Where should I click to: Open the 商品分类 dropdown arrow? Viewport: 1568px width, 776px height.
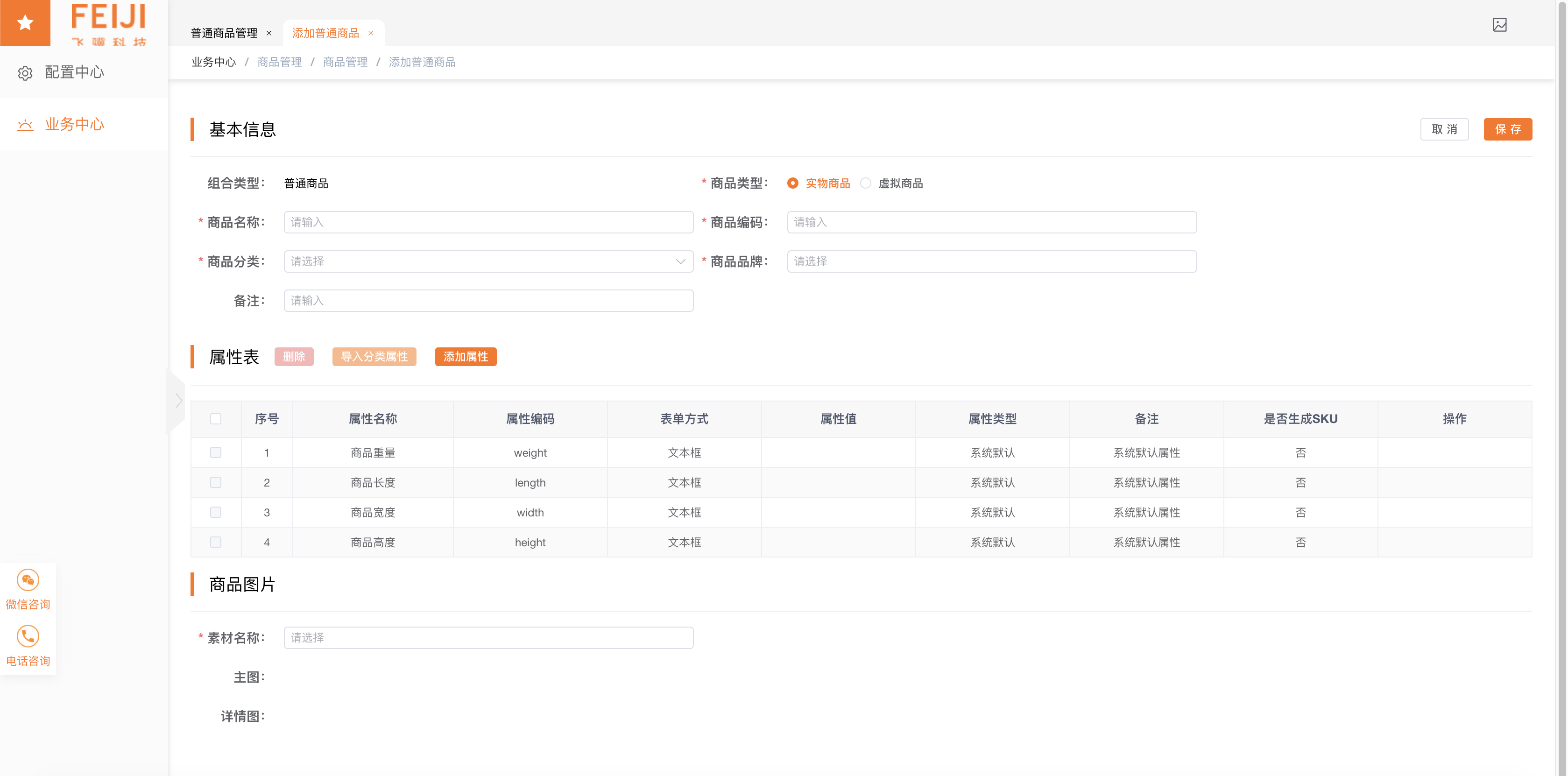(680, 262)
